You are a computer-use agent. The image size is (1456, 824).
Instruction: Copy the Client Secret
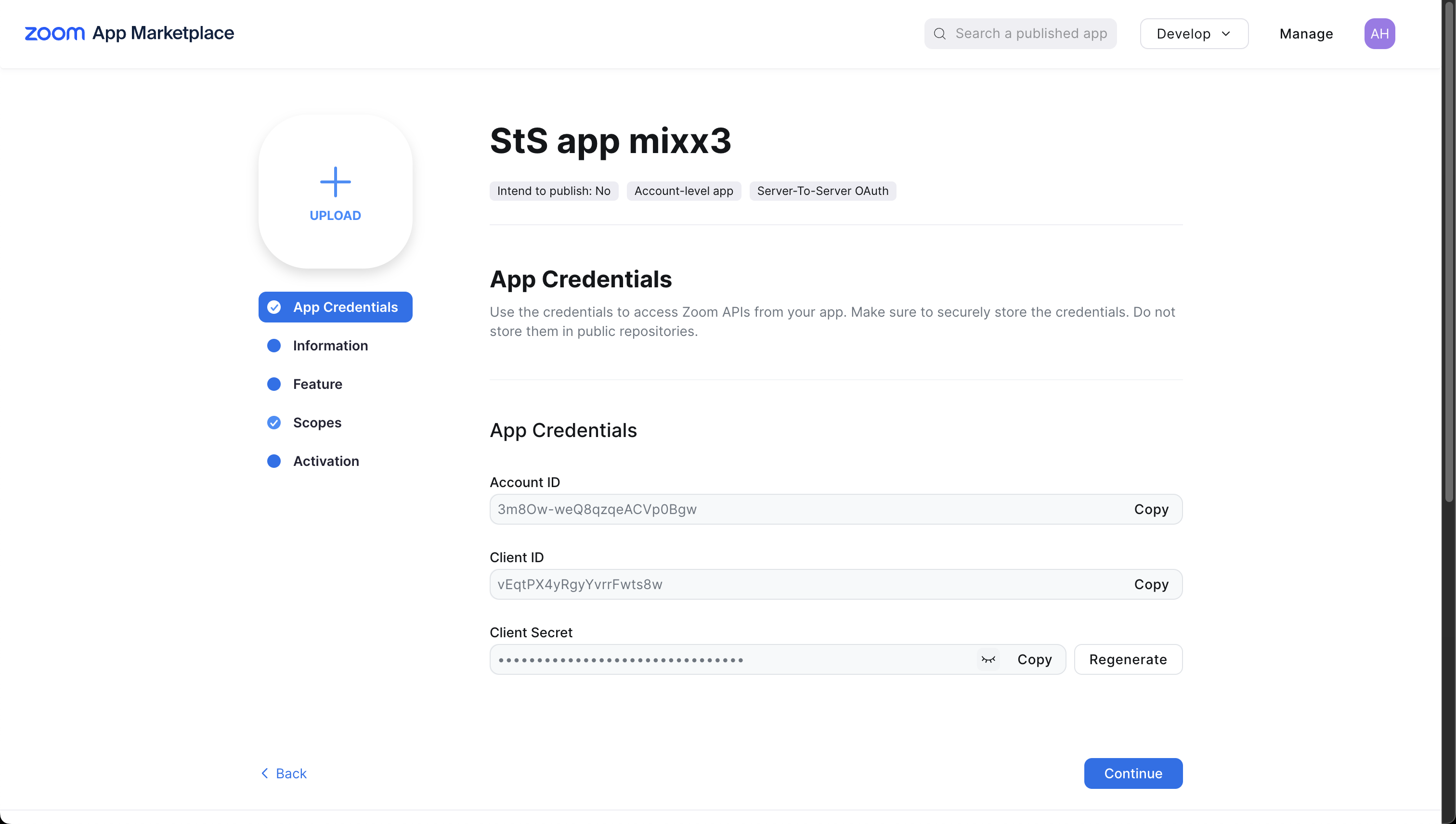click(1034, 659)
